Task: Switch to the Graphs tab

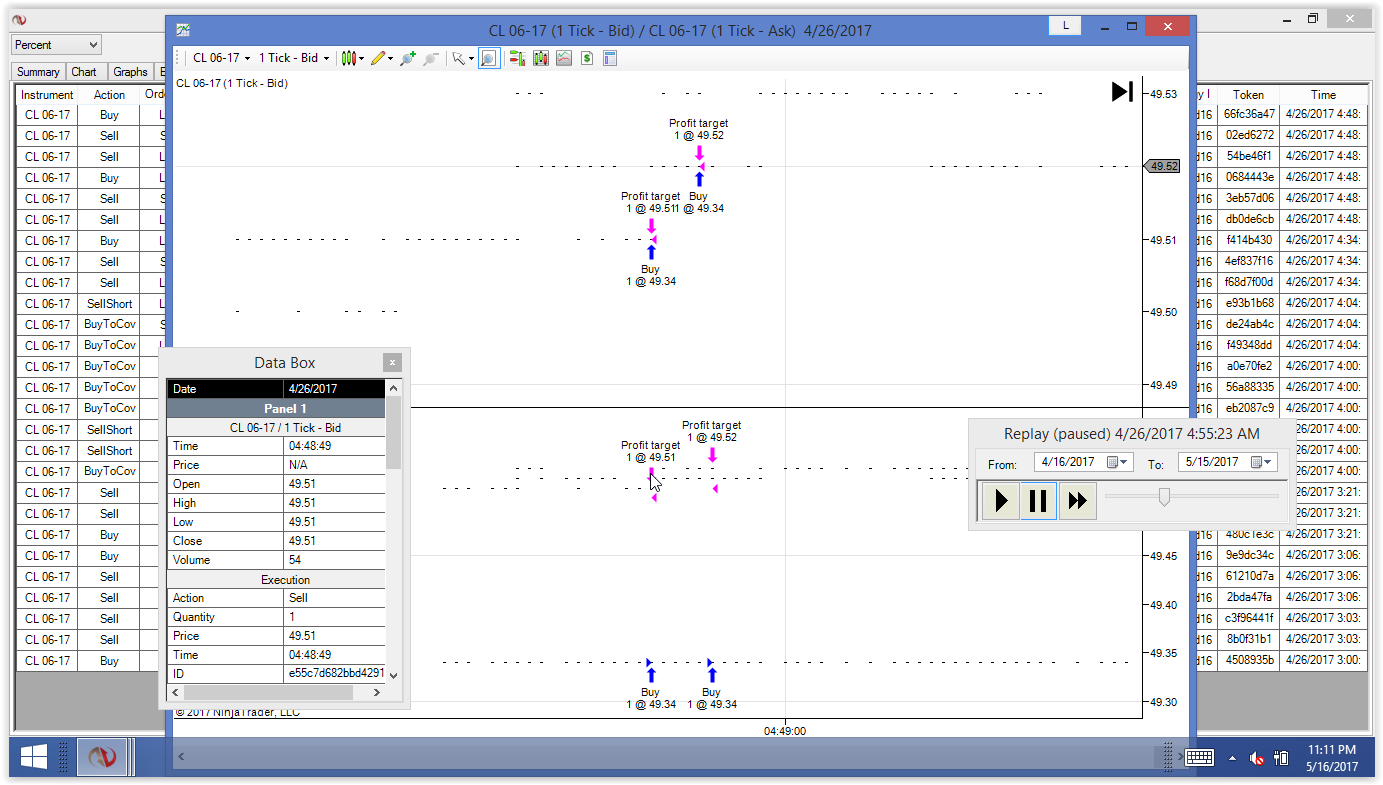Action: point(130,72)
